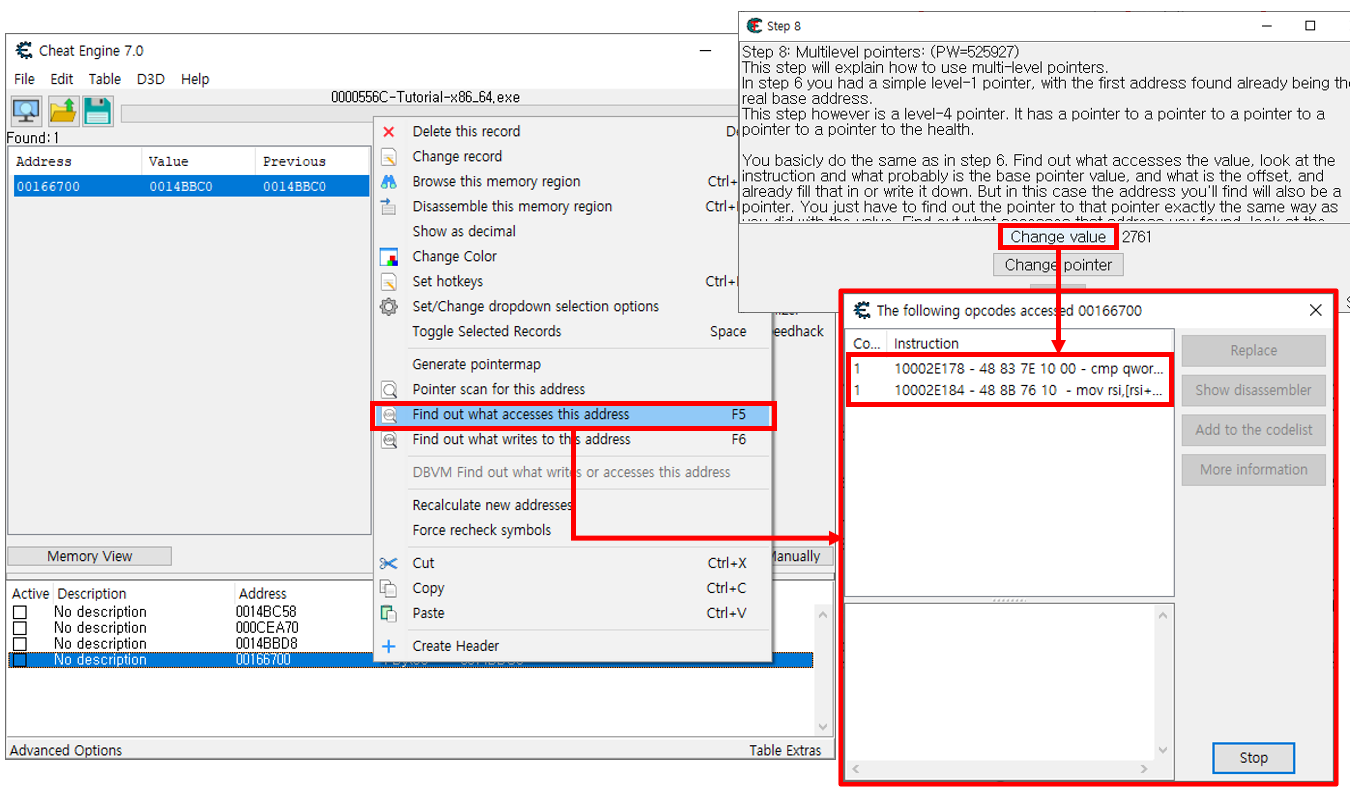Open the Help menu

(x=195, y=79)
